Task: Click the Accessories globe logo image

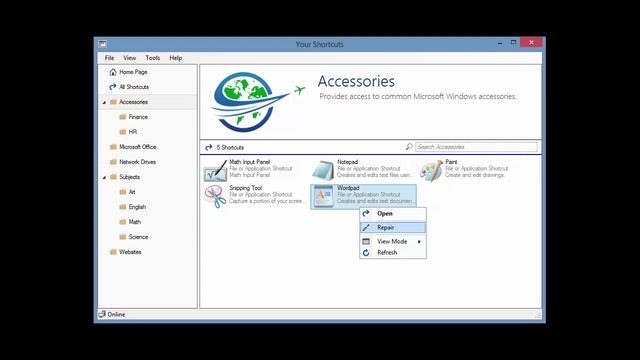Action: pyautogui.click(x=257, y=102)
